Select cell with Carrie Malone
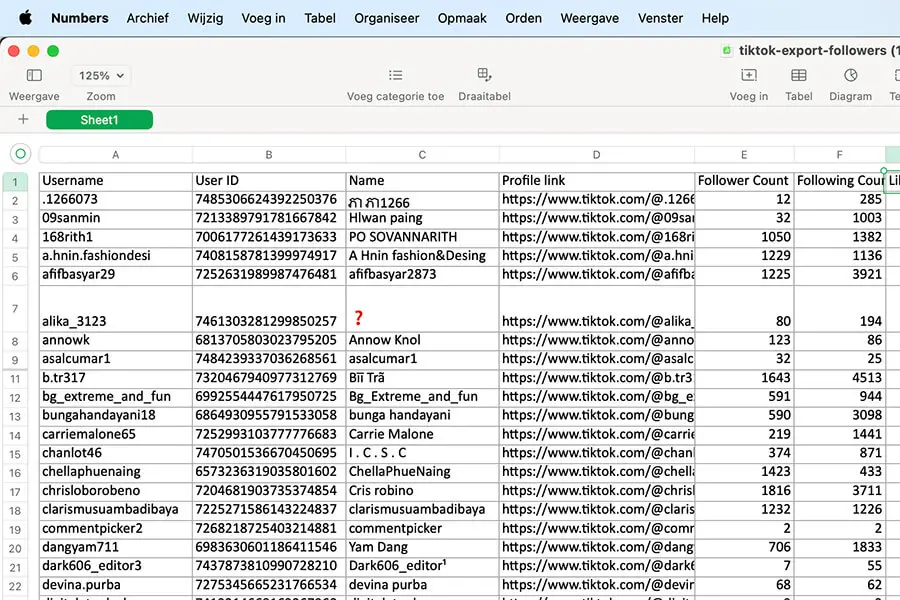Viewport: 900px width, 600px height. click(x=422, y=434)
